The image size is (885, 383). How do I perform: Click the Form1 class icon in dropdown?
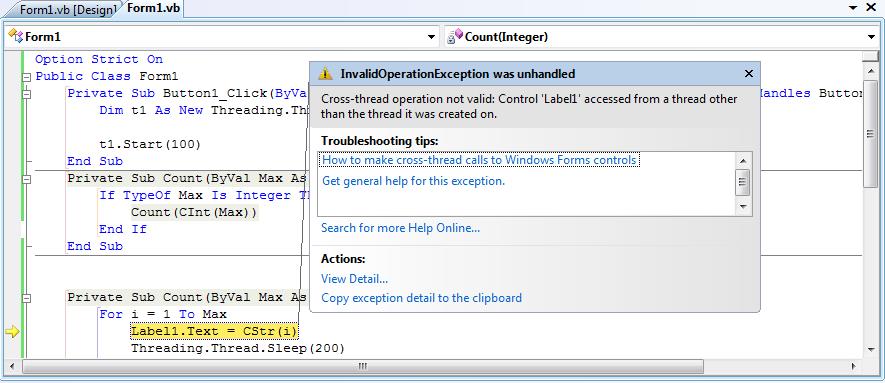(15, 37)
